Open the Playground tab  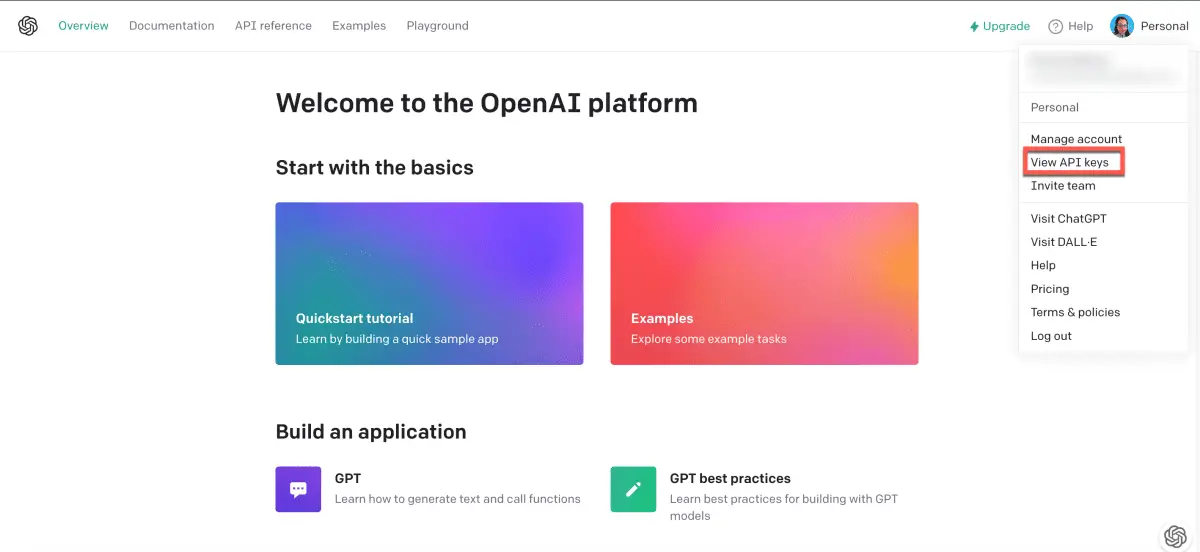(x=437, y=26)
